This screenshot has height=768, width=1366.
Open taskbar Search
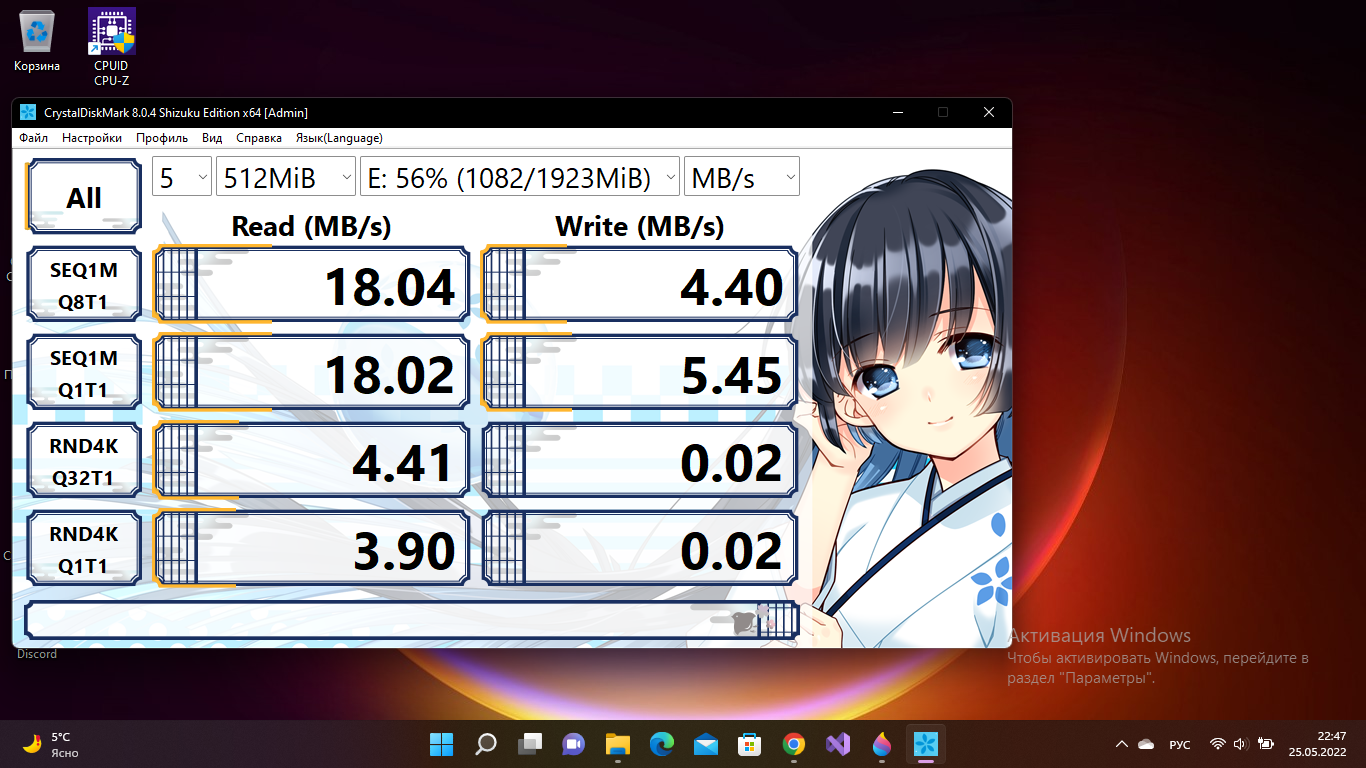(x=486, y=744)
